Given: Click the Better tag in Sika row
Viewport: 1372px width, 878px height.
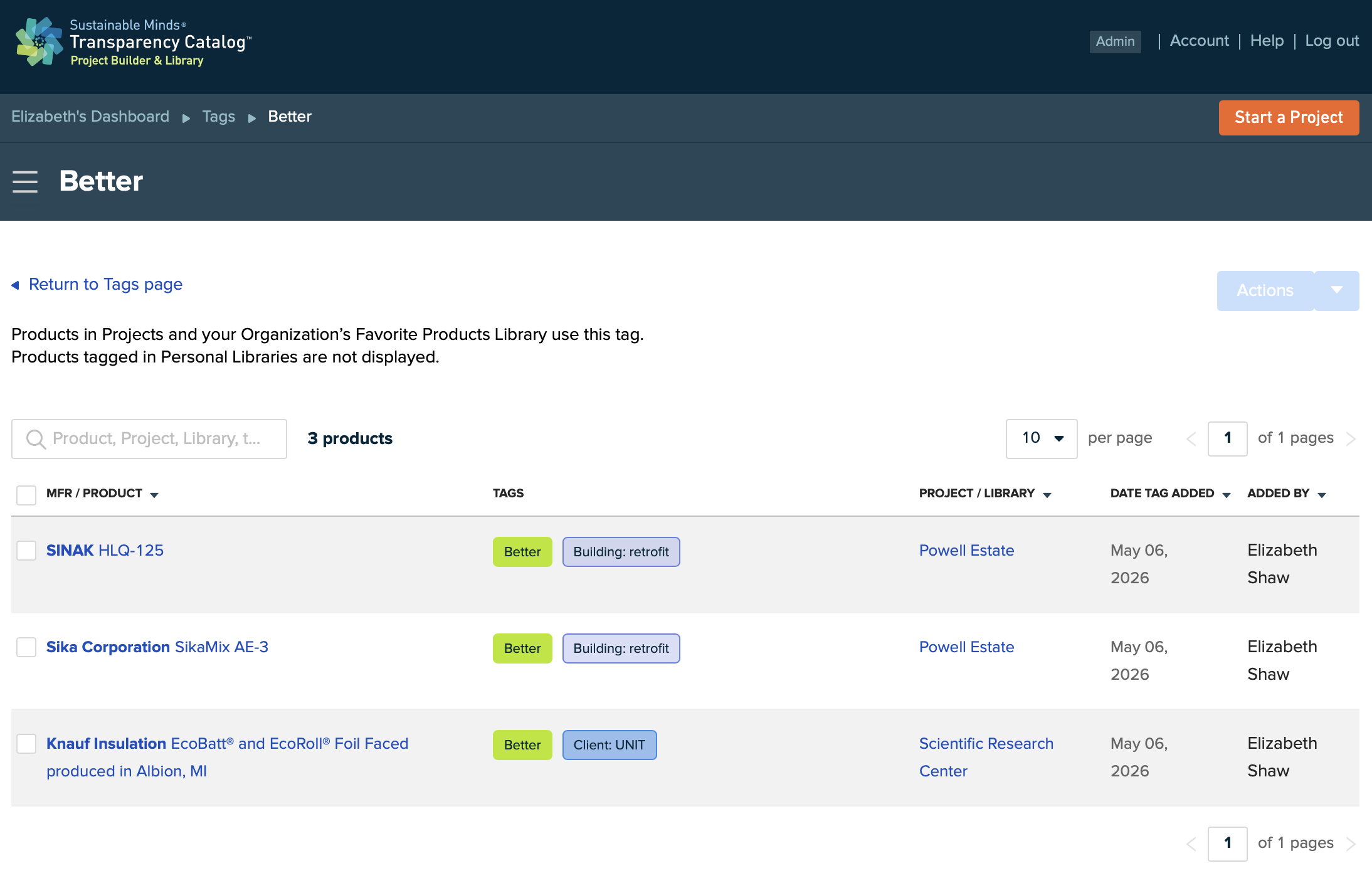Looking at the screenshot, I should [x=522, y=648].
